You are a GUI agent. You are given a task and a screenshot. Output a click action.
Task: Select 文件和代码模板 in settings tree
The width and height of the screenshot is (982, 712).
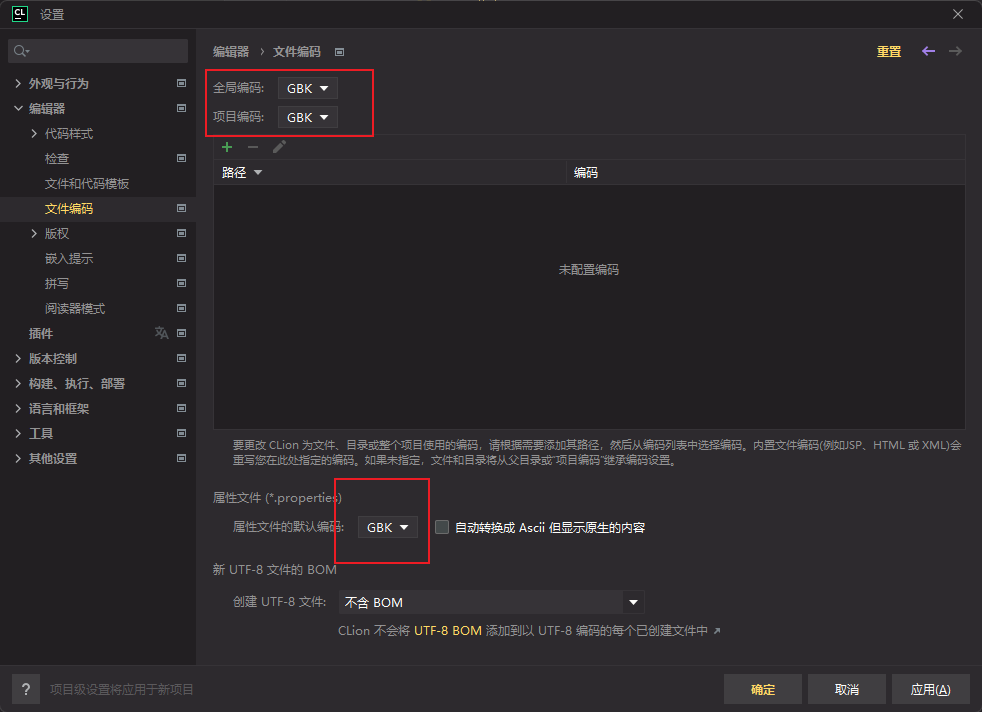coord(87,183)
